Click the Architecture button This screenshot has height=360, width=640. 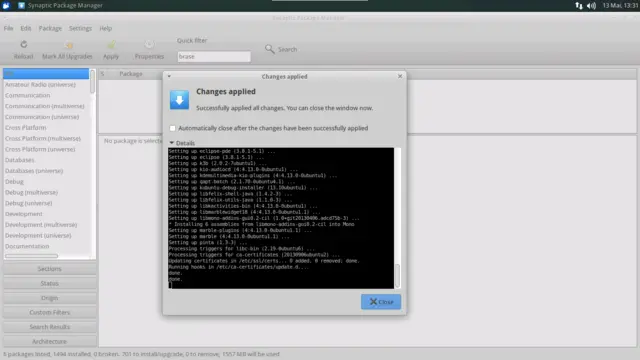point(50,341)
